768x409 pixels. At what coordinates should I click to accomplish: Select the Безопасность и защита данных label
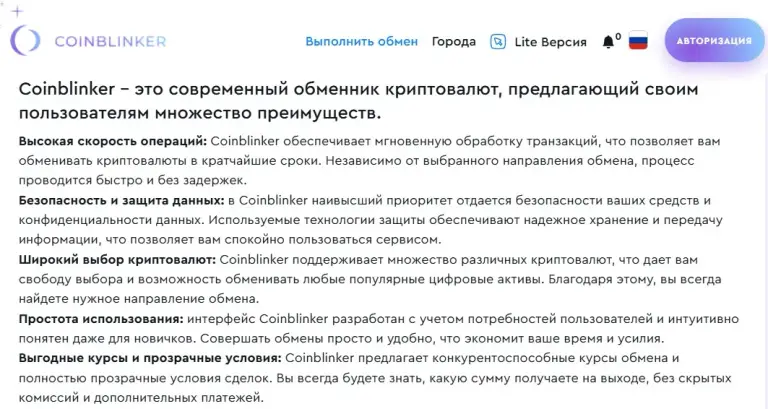pos(121,201)
